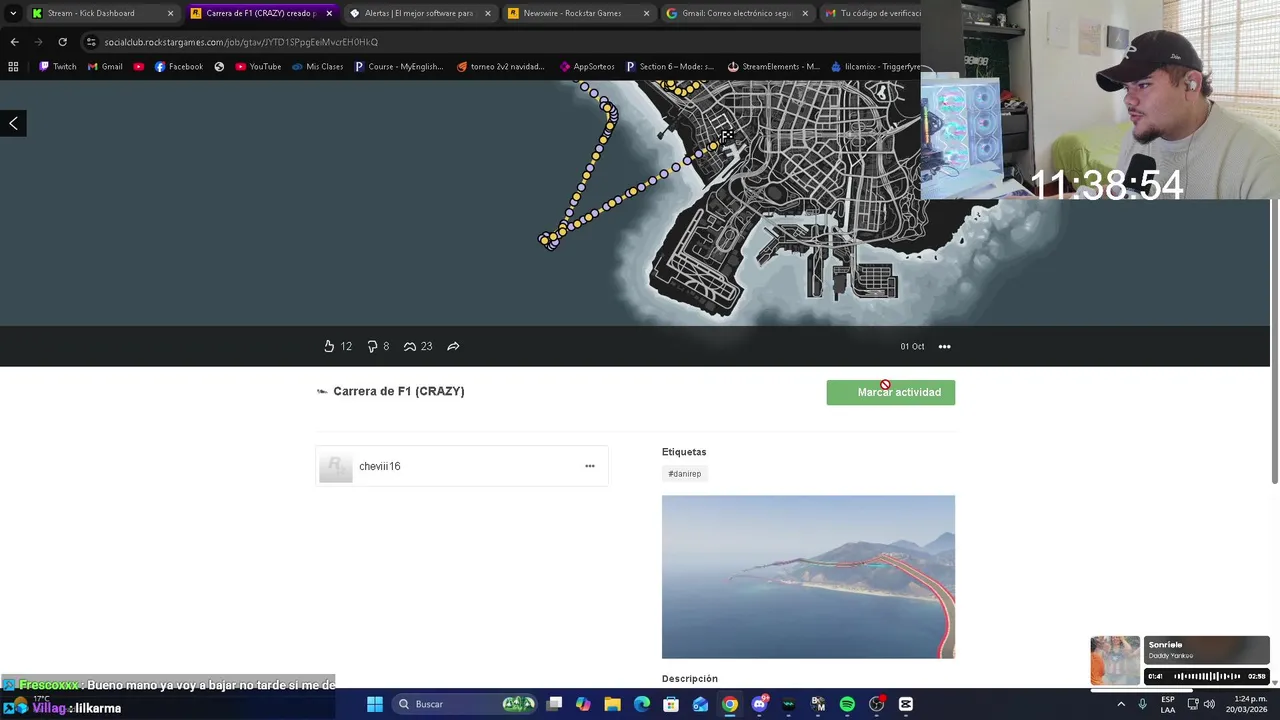Image resolution: width=1280 pixels, height=720 pixels.
Task: Open the options menu for cheviii16
Action: 590,466
